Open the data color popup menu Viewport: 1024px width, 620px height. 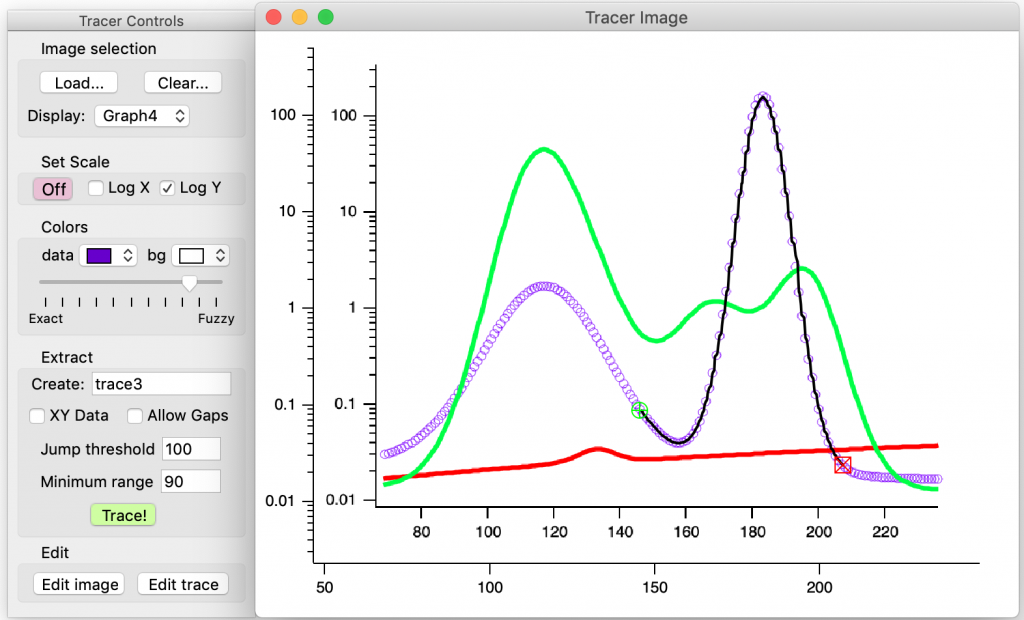click(106, 256)
